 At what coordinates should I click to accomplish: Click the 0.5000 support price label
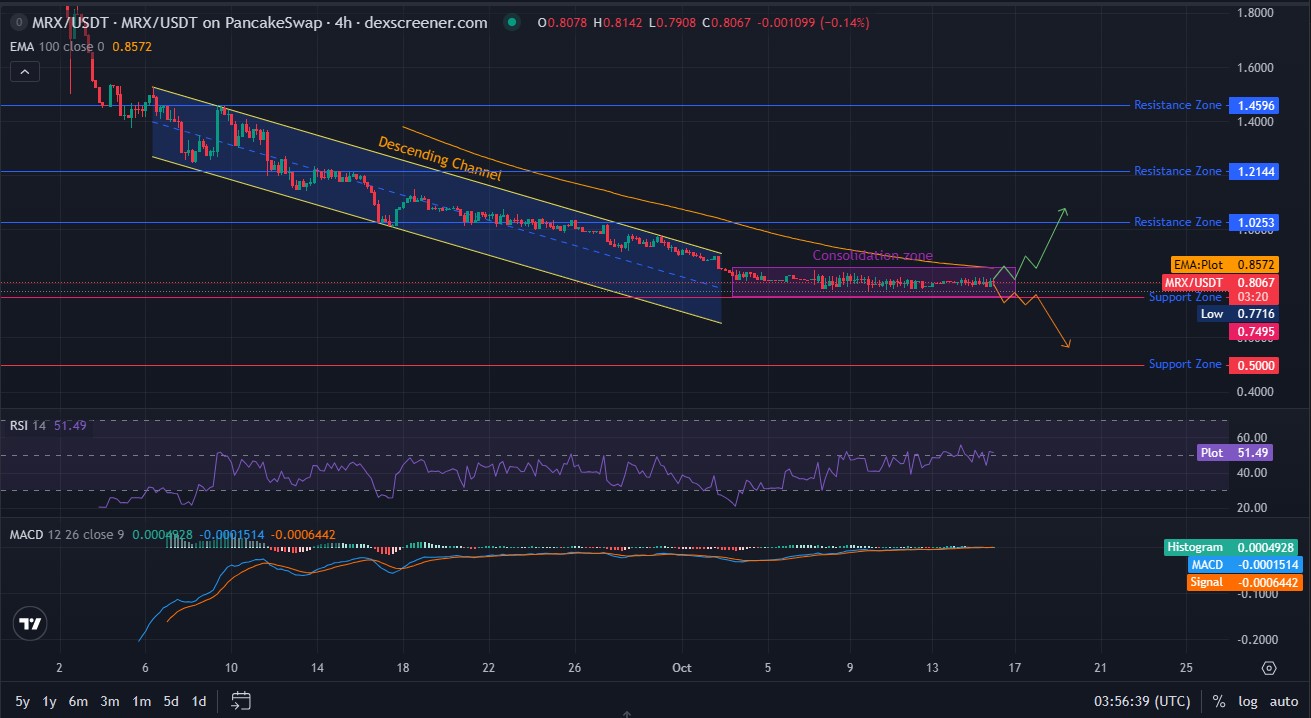click(x=1256, y=365)
